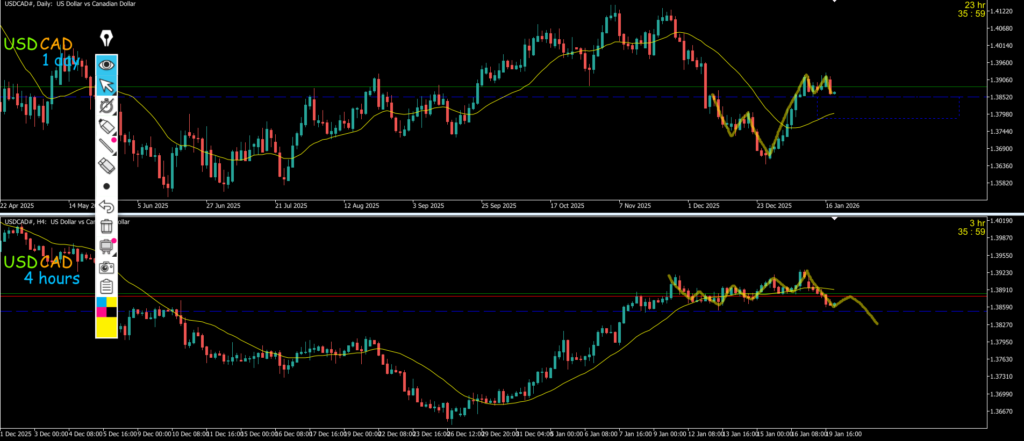Click the trash bin delete icon
1024x441 pixels.
point(106,227)
